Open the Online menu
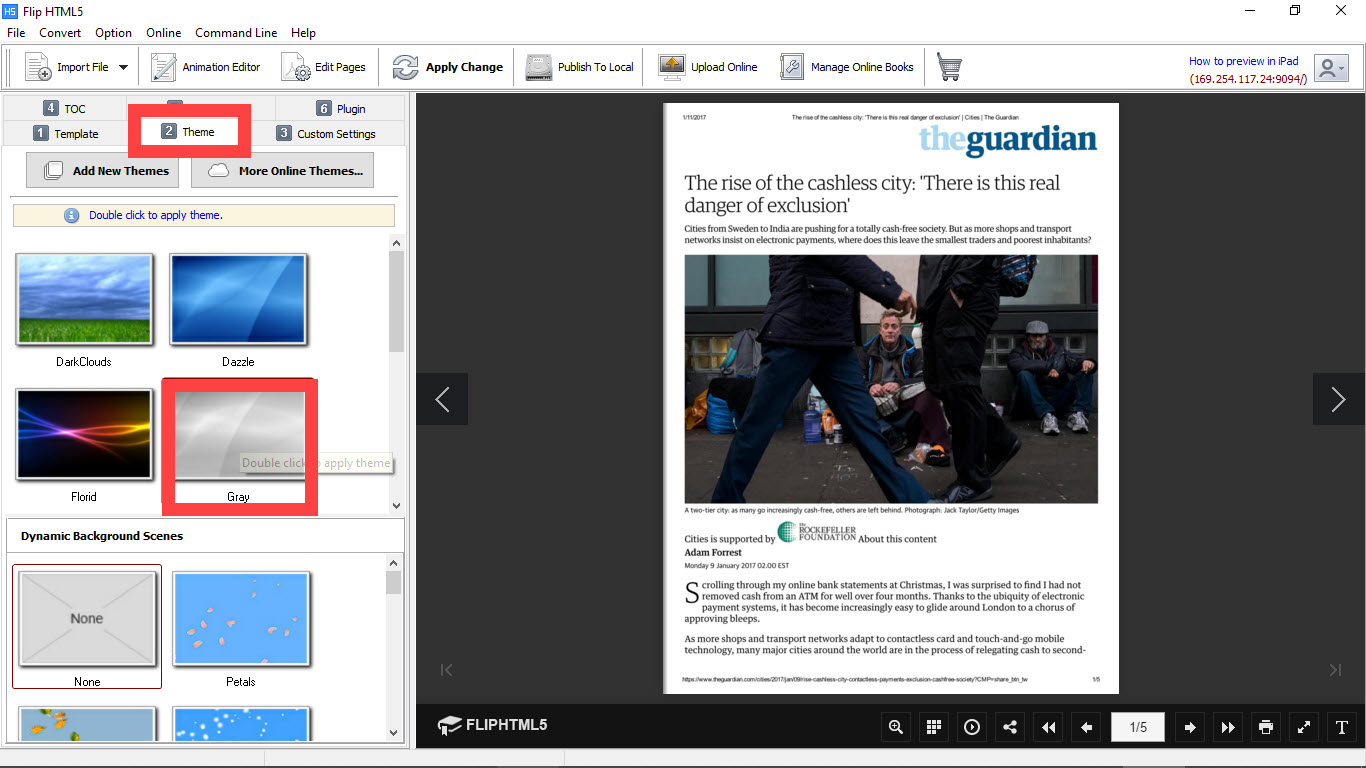The height and width of the screenshot is (768, 1366). coord(164,33)
